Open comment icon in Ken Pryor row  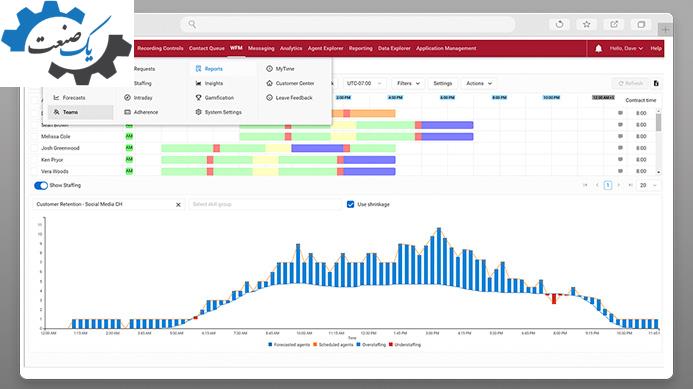tap(620, 160)
